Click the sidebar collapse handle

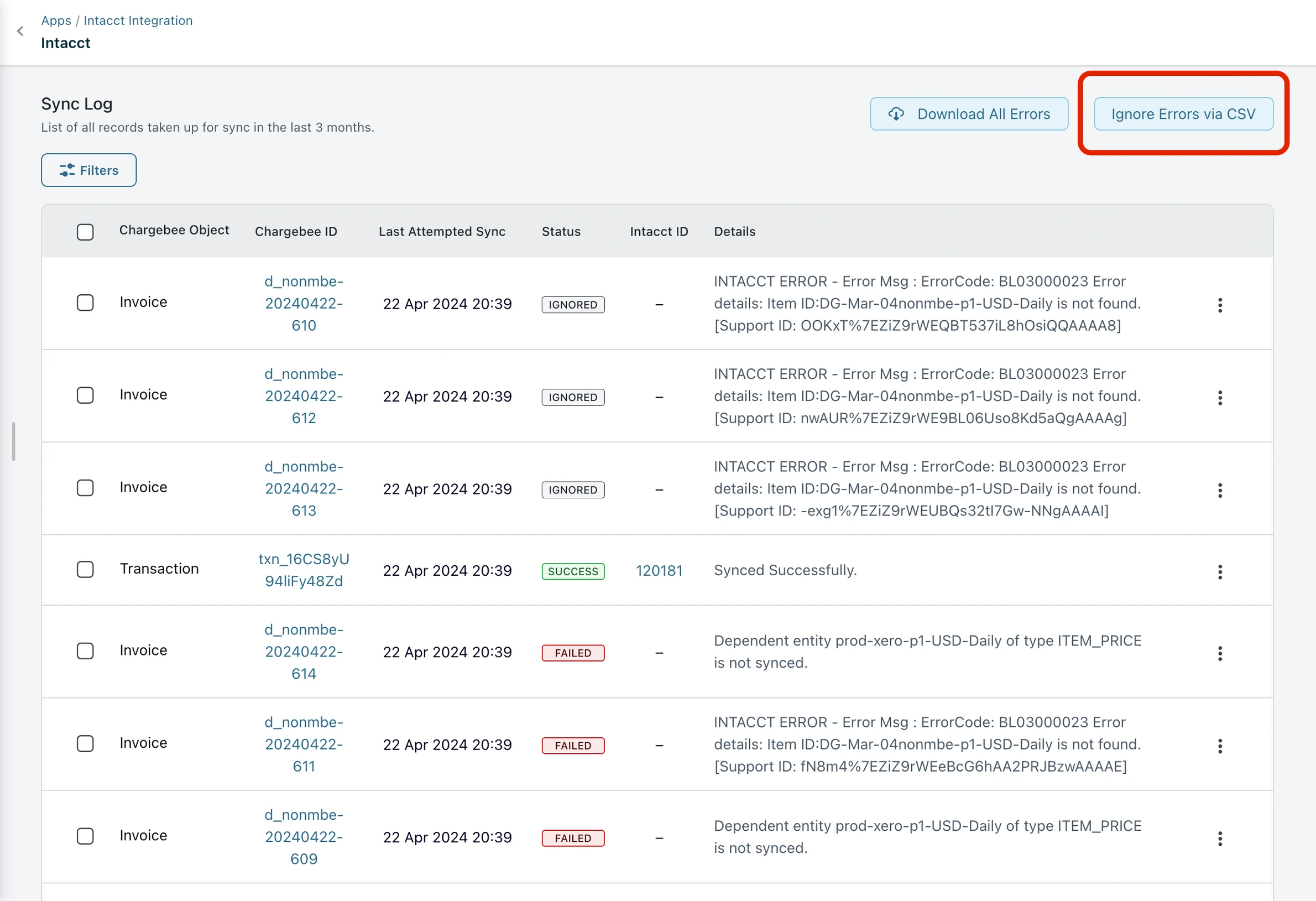pos(14,441)
